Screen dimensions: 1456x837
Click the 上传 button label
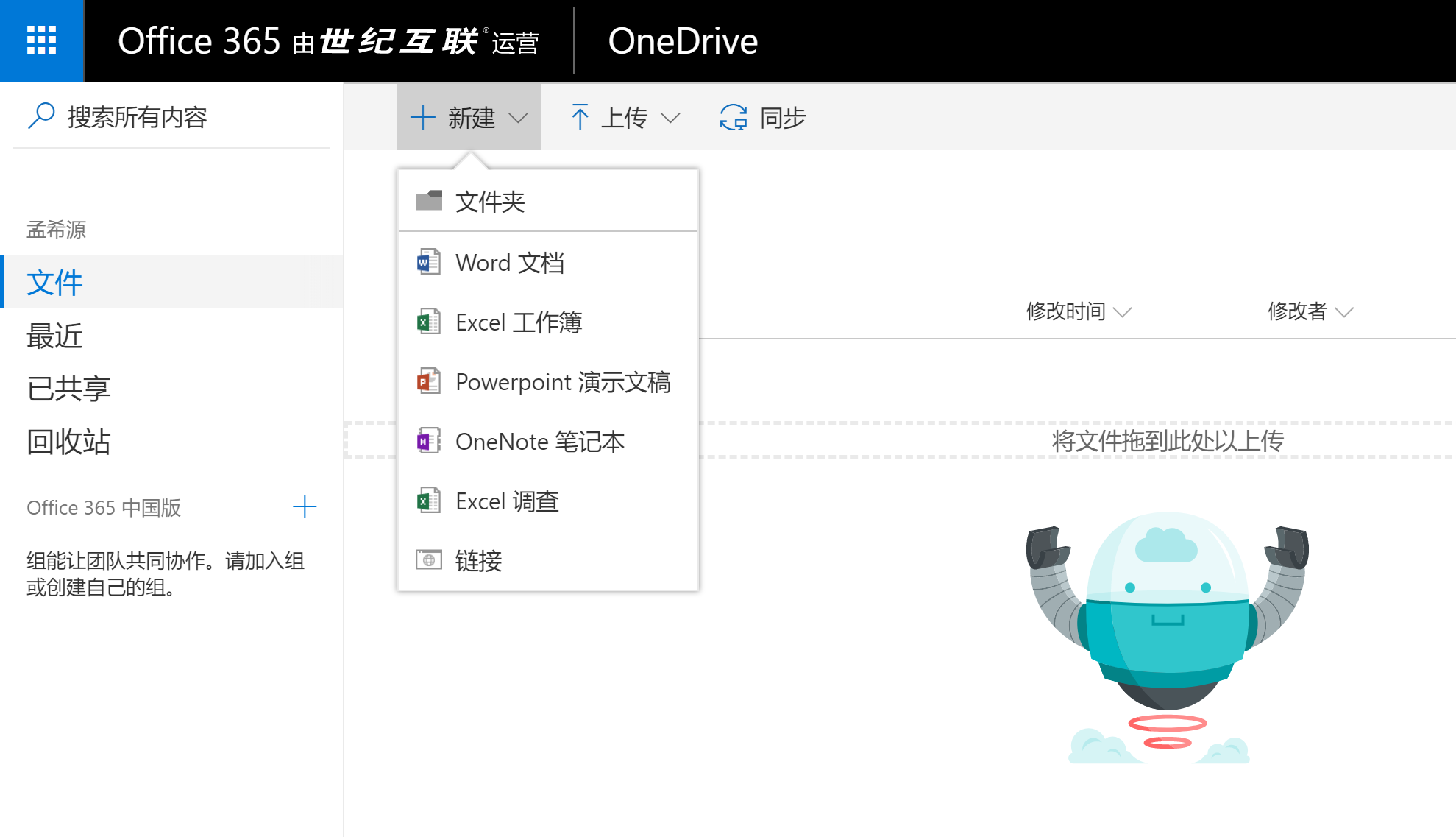624,118
